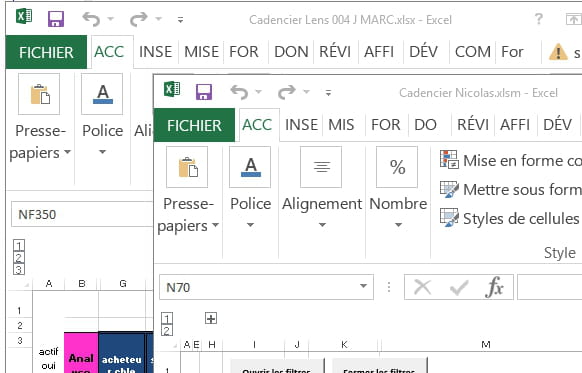Open the MIS tab in Cadencier Nicolas
The image size is (582, 373).
coord(341,125)
